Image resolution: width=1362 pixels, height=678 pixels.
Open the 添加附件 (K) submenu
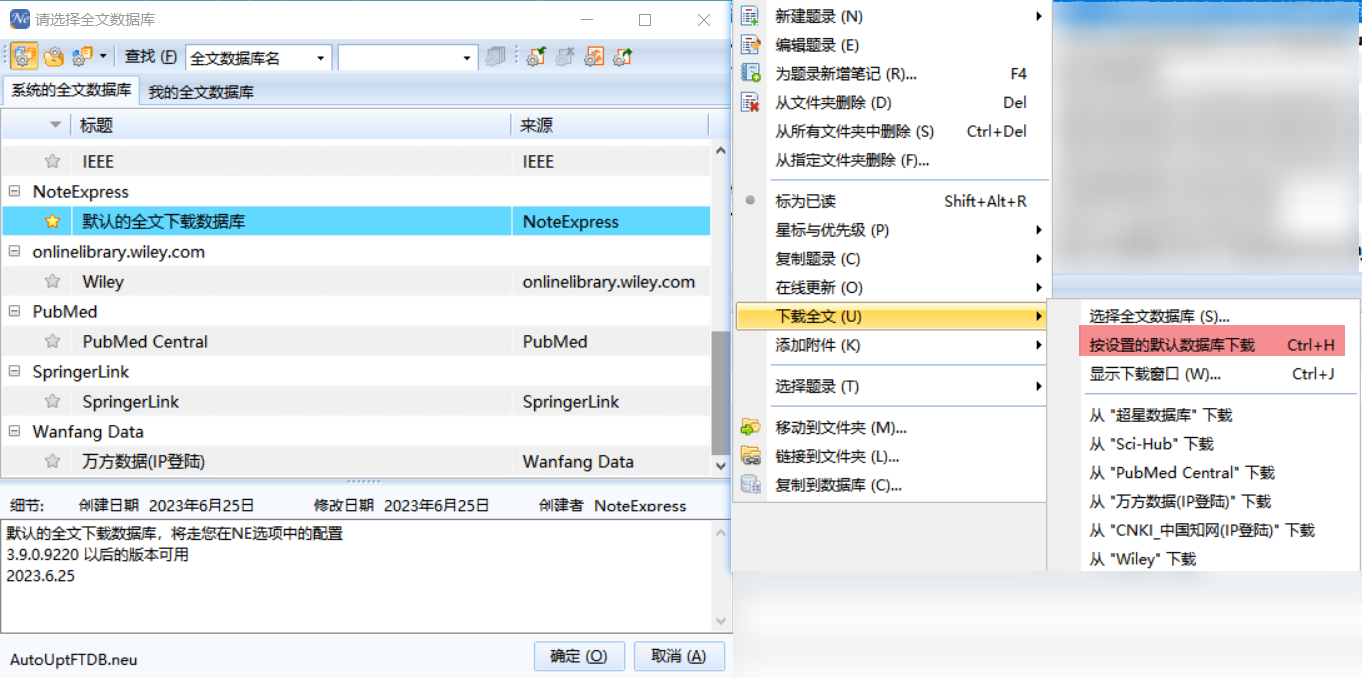(892, 346)
